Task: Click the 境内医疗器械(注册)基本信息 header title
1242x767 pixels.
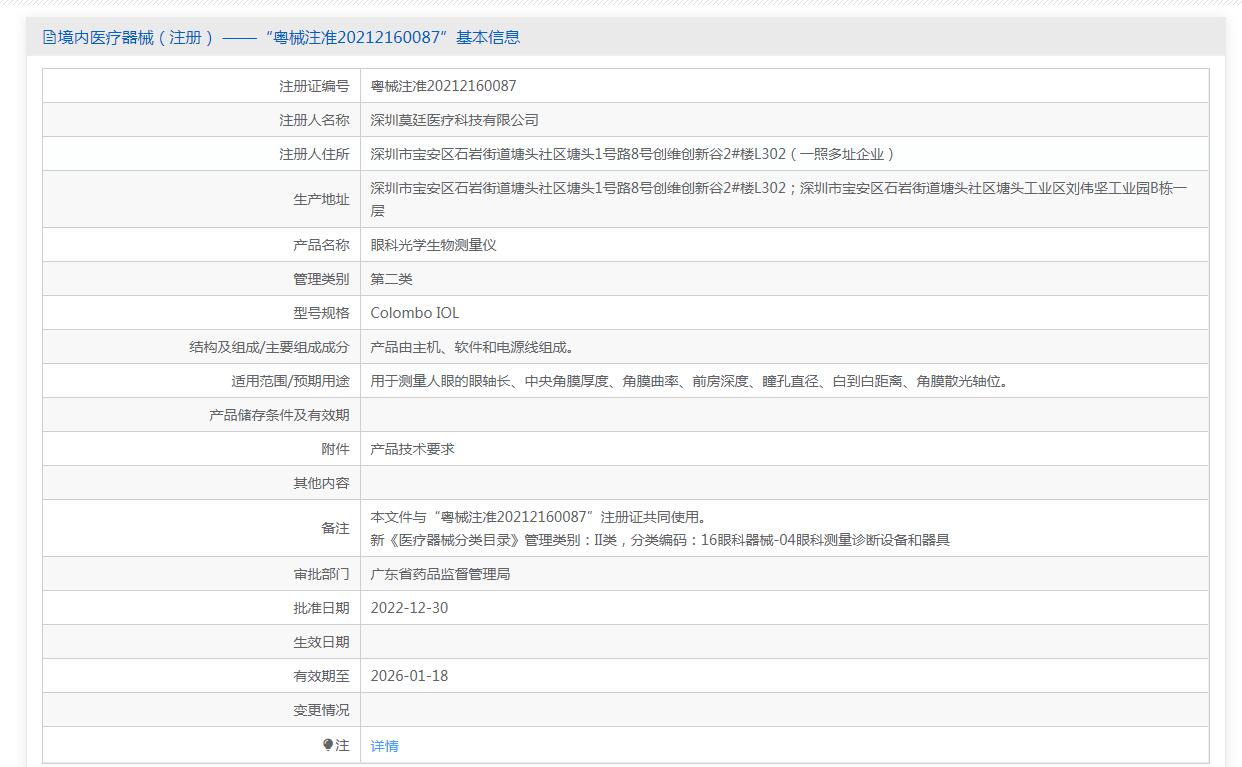Action: (x=288, y=38)
